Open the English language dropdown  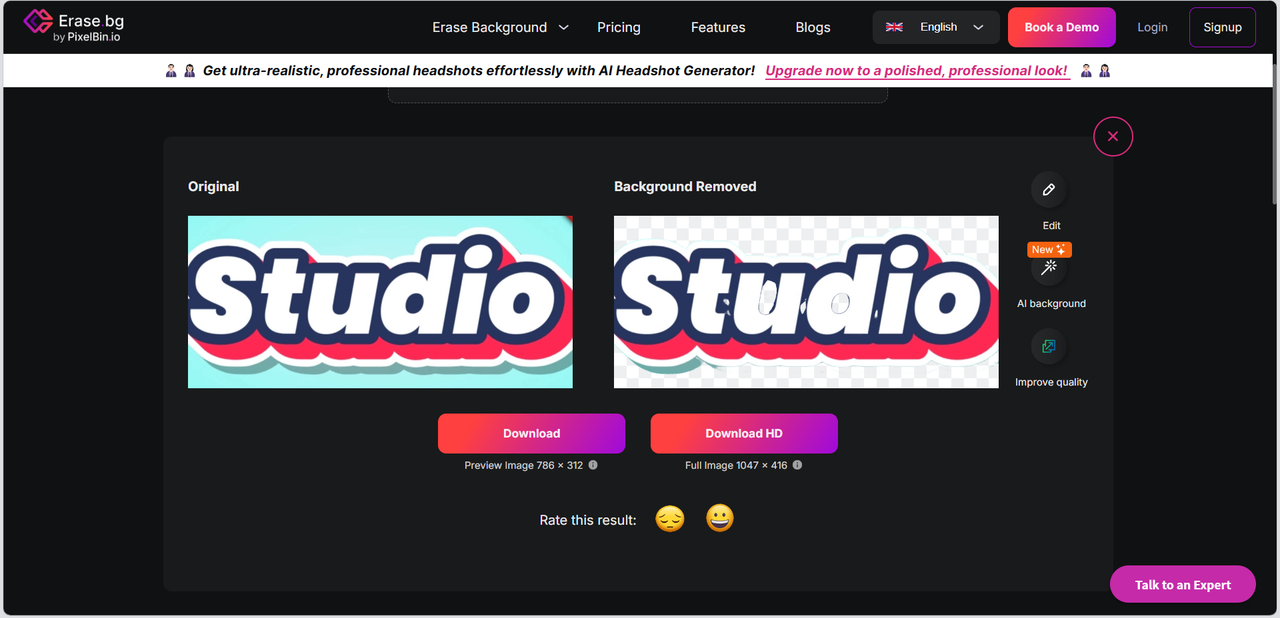click(x=936, y=27)
